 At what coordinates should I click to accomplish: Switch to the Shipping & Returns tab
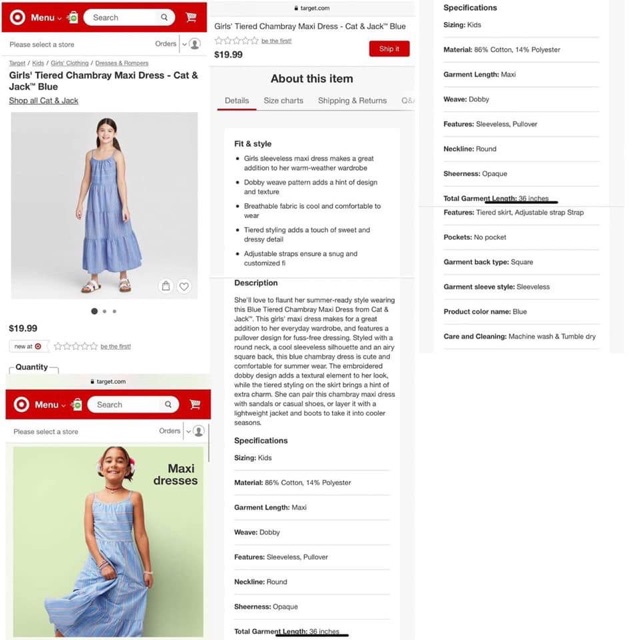352,100
